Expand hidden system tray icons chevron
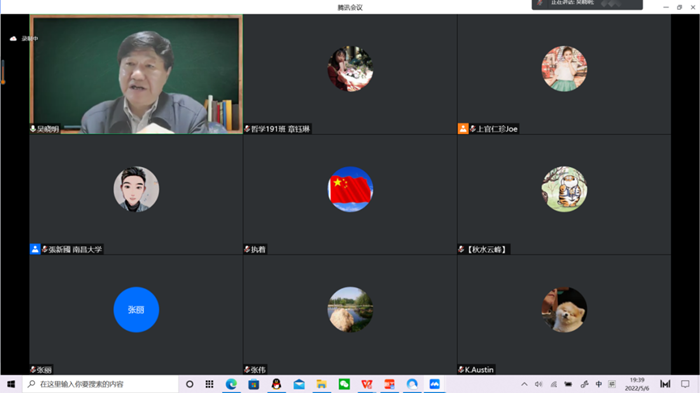 coord(524,384)
